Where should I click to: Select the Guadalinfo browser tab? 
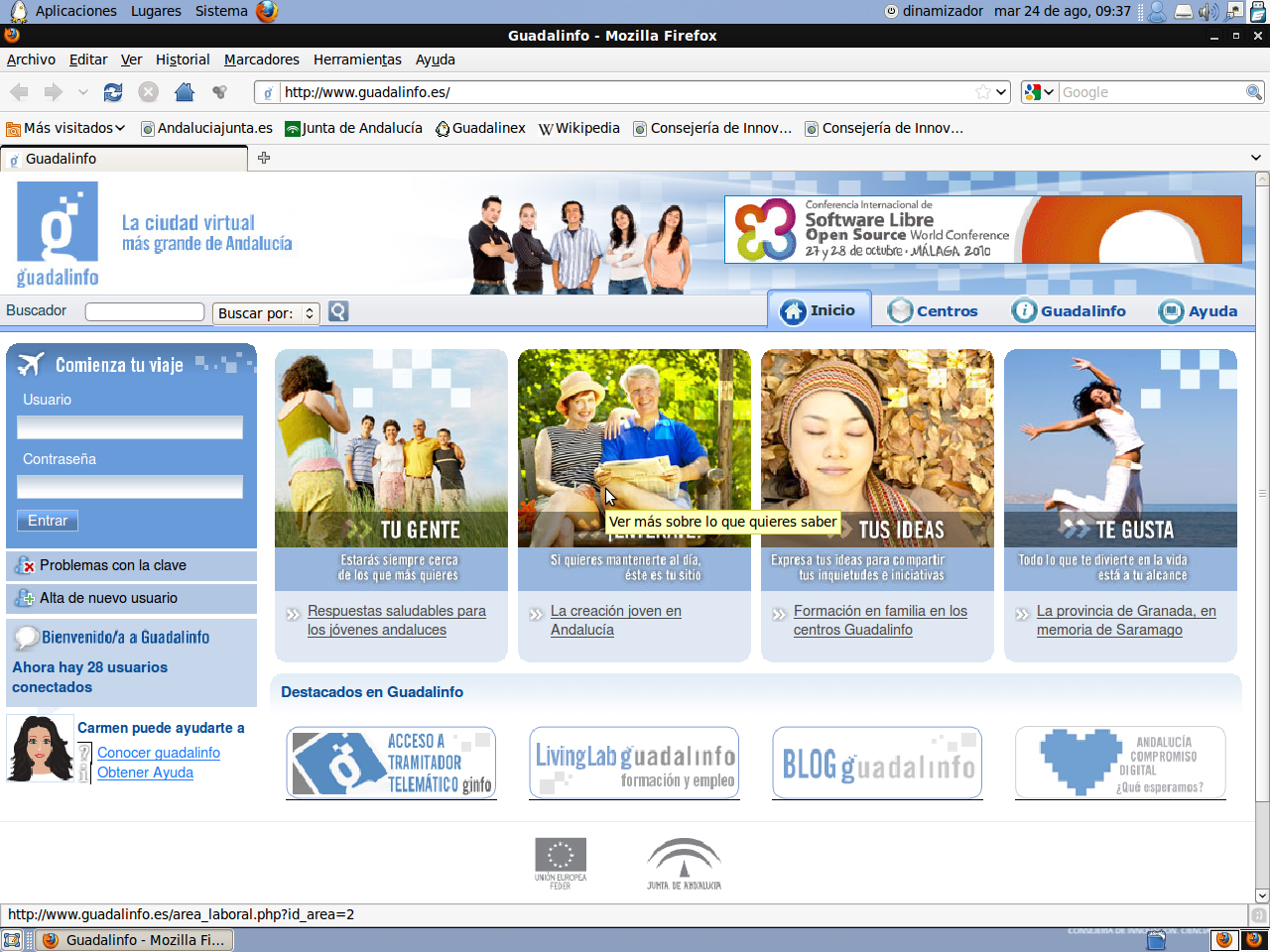pos(124,159)
